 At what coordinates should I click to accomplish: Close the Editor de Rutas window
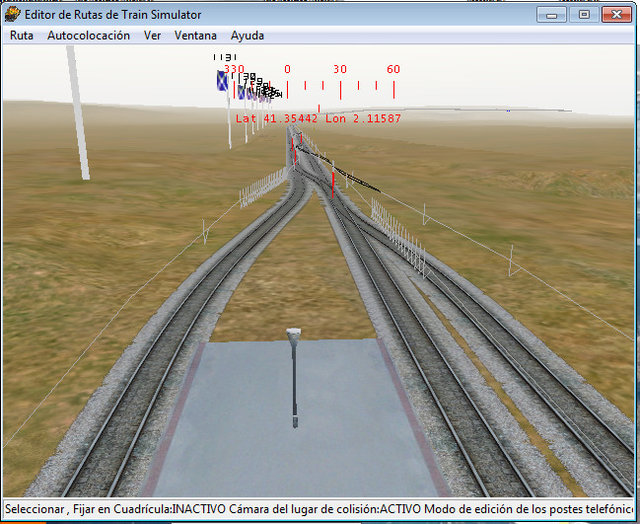[x=615, y=15]
